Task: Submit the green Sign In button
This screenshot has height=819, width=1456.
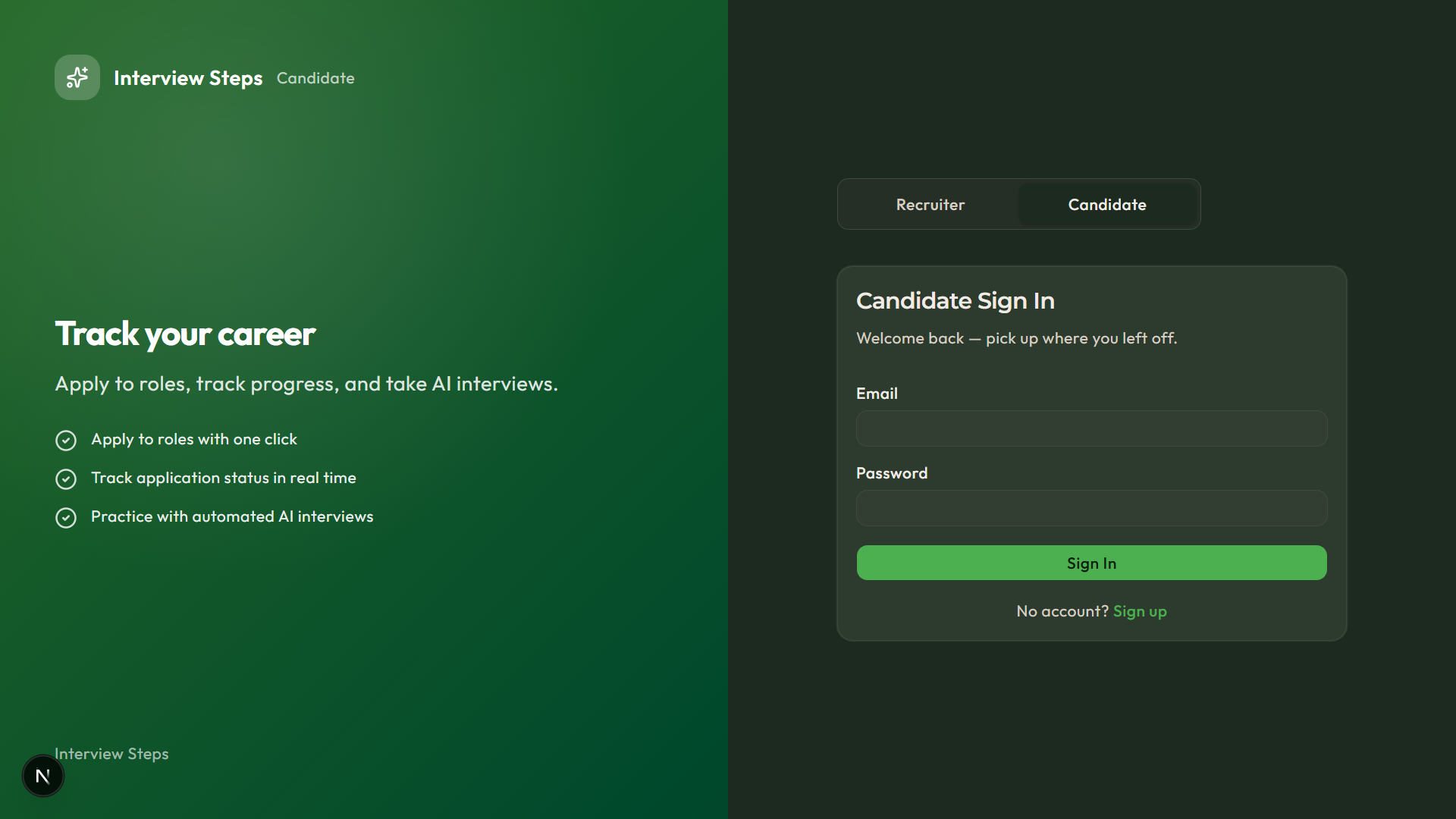Action: pyautogui.click(x=1091, y=563)
